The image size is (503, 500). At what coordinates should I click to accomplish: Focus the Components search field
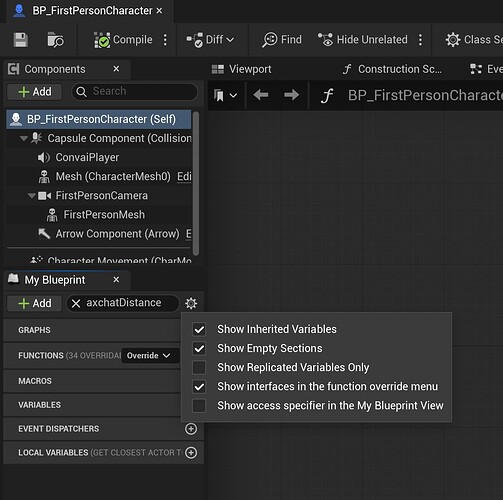135,91
